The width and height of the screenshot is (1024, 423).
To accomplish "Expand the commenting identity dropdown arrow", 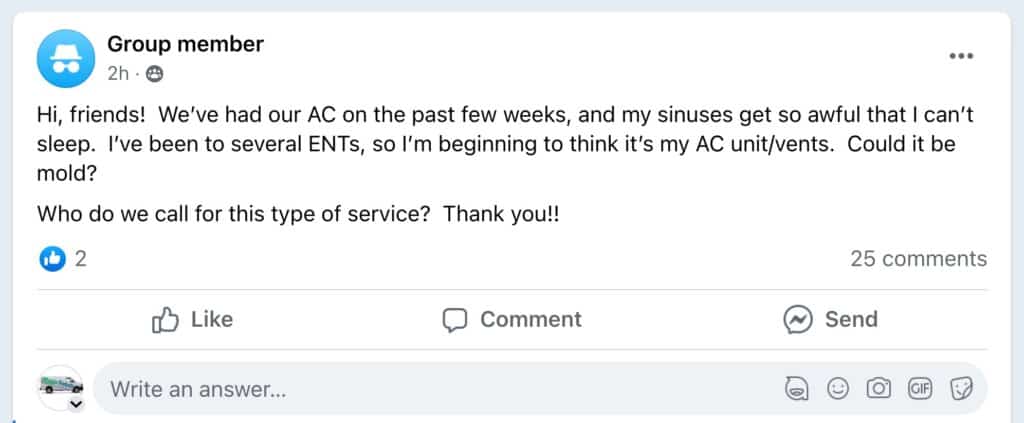I will [74, 404].
